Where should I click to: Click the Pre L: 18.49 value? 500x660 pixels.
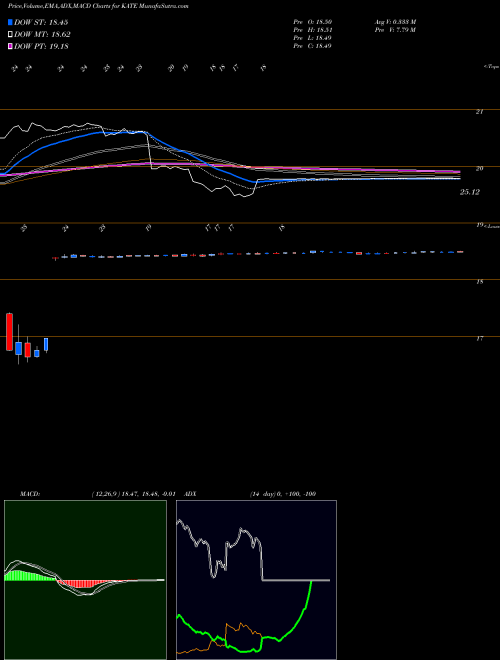[312, 38]
